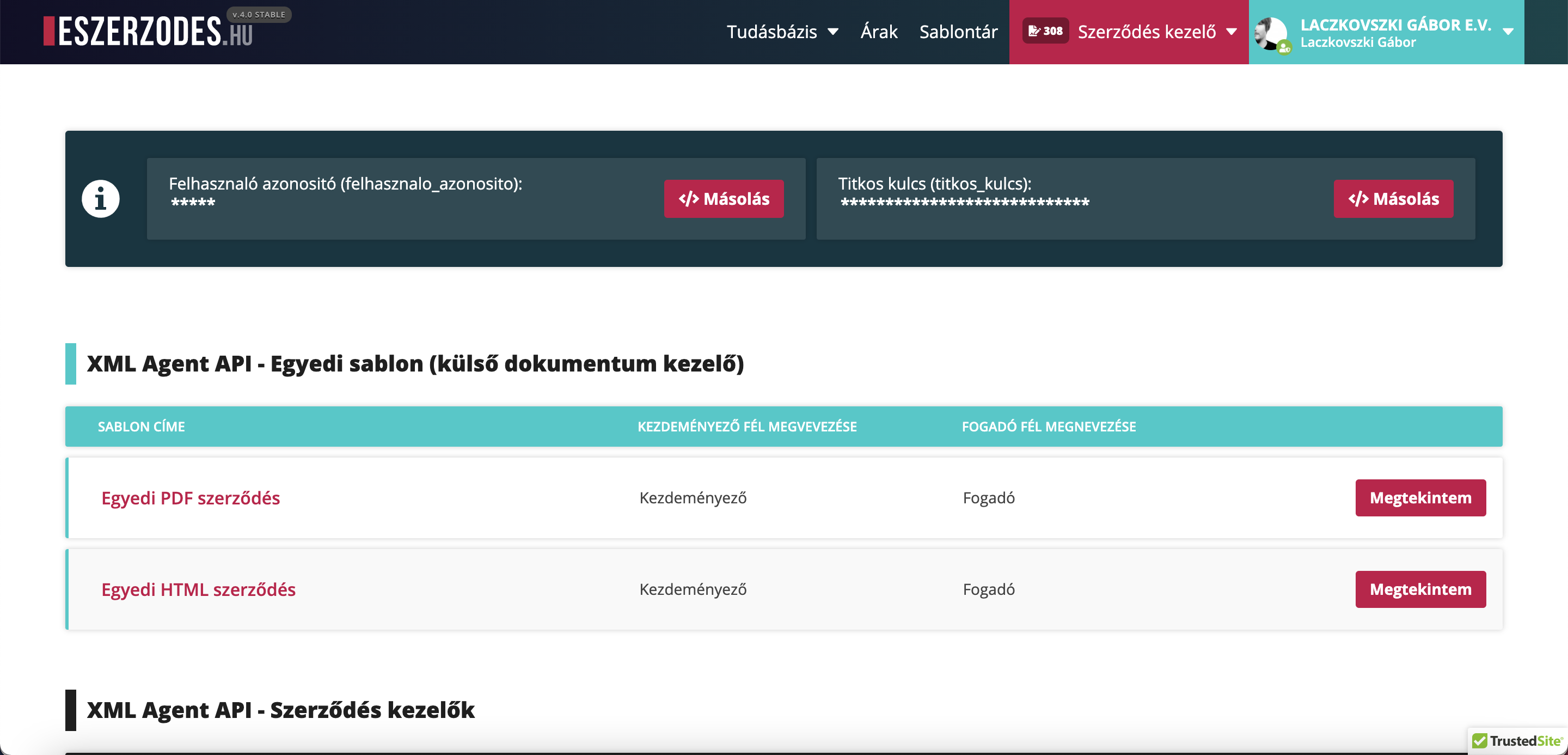
Task: Open the Egyedi HTML szerződés template
Action: (198, 589)
